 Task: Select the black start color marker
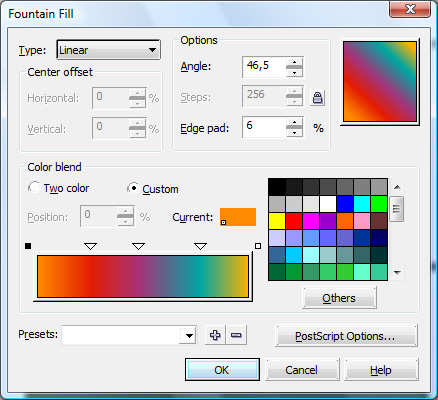pyautogui.click(x=28, y=246)
